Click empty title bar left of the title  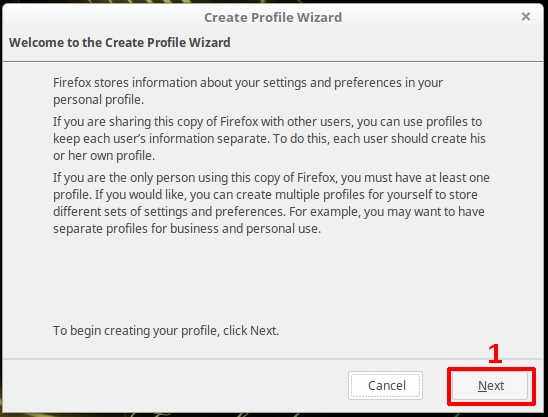pos(103,17)
